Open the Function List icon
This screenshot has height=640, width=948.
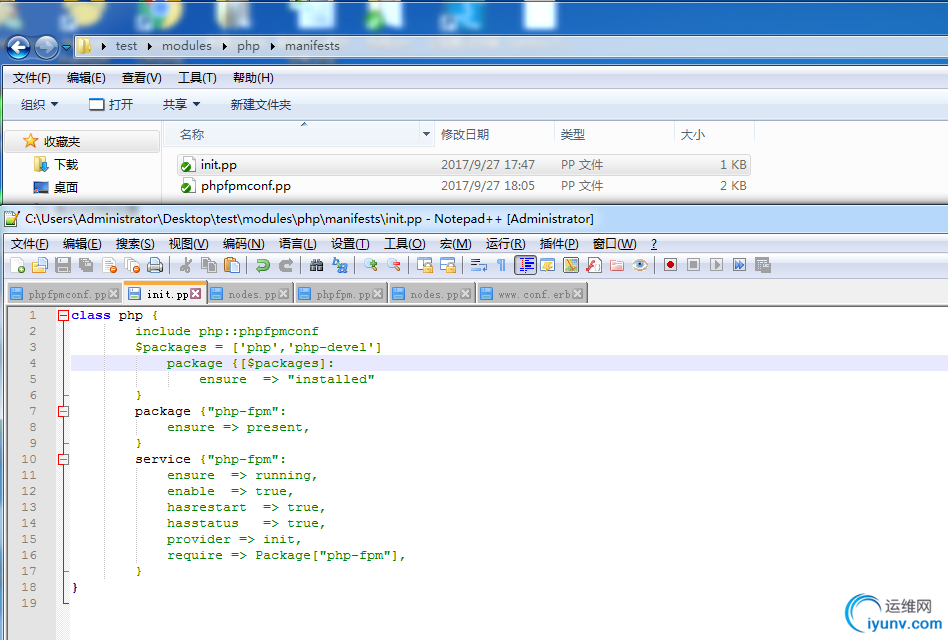click(594, 265)
